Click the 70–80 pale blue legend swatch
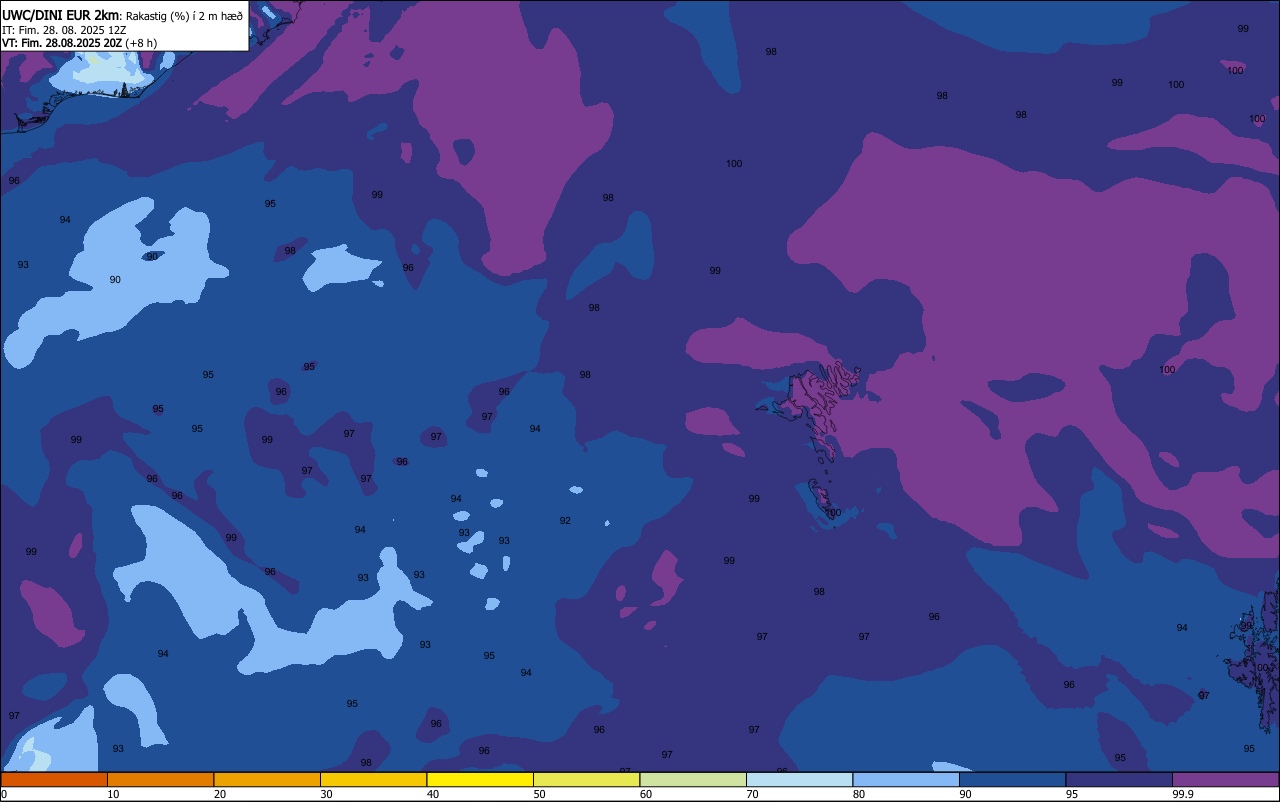This screenshot has height=802, width=1280. [799, 779]
